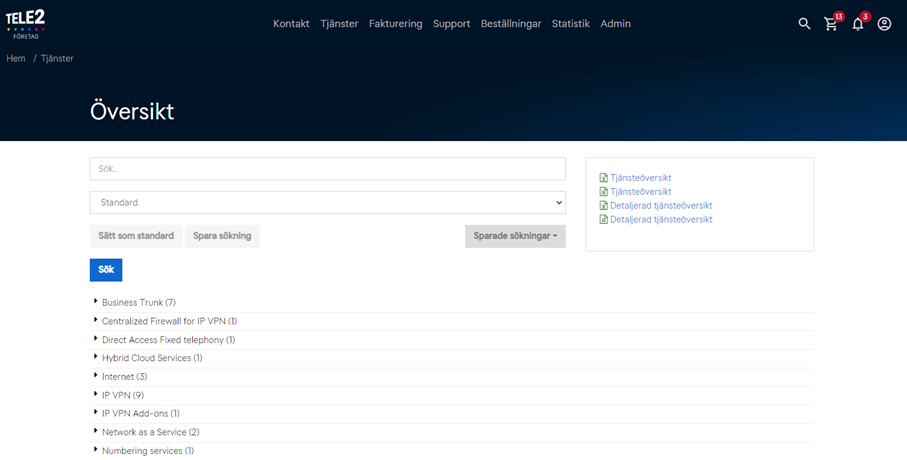The height and width of the screenshot is (460, 907).
Task: Click the blue Sök button
Action: pyautogui.click(x=106, y=270)
